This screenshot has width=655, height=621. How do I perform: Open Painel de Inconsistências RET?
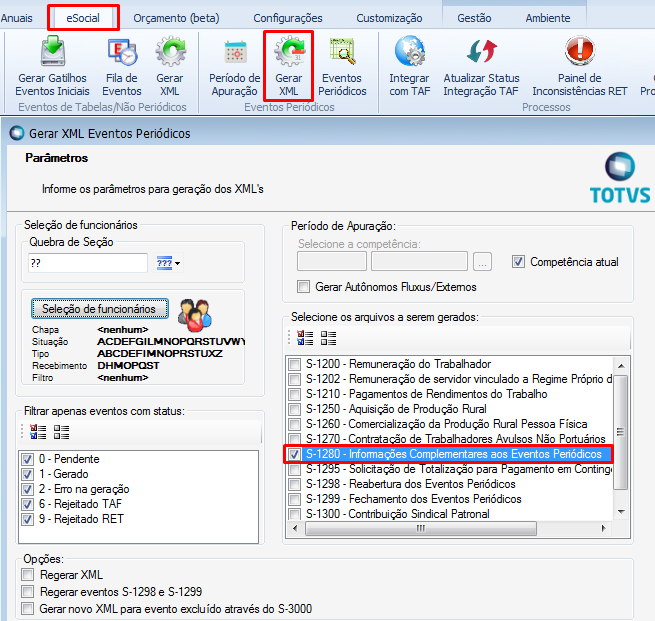[x=580, y=66]
